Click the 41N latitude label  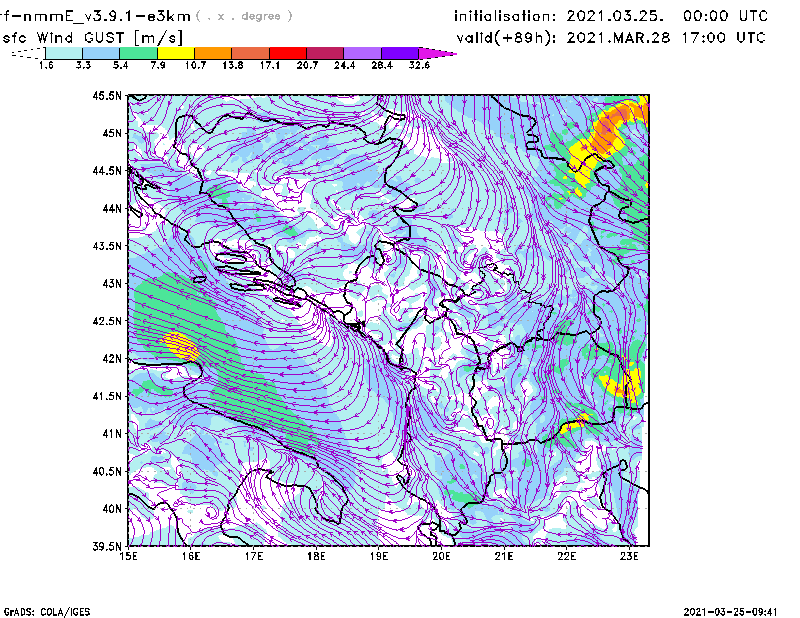click(x=112, y=434)
